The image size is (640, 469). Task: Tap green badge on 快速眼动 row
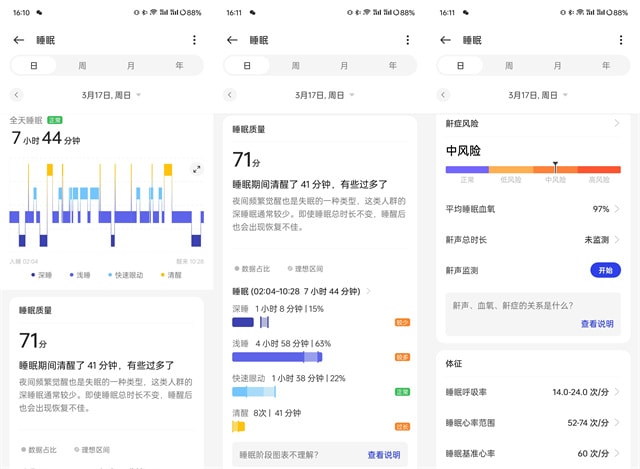click(402, 392)
